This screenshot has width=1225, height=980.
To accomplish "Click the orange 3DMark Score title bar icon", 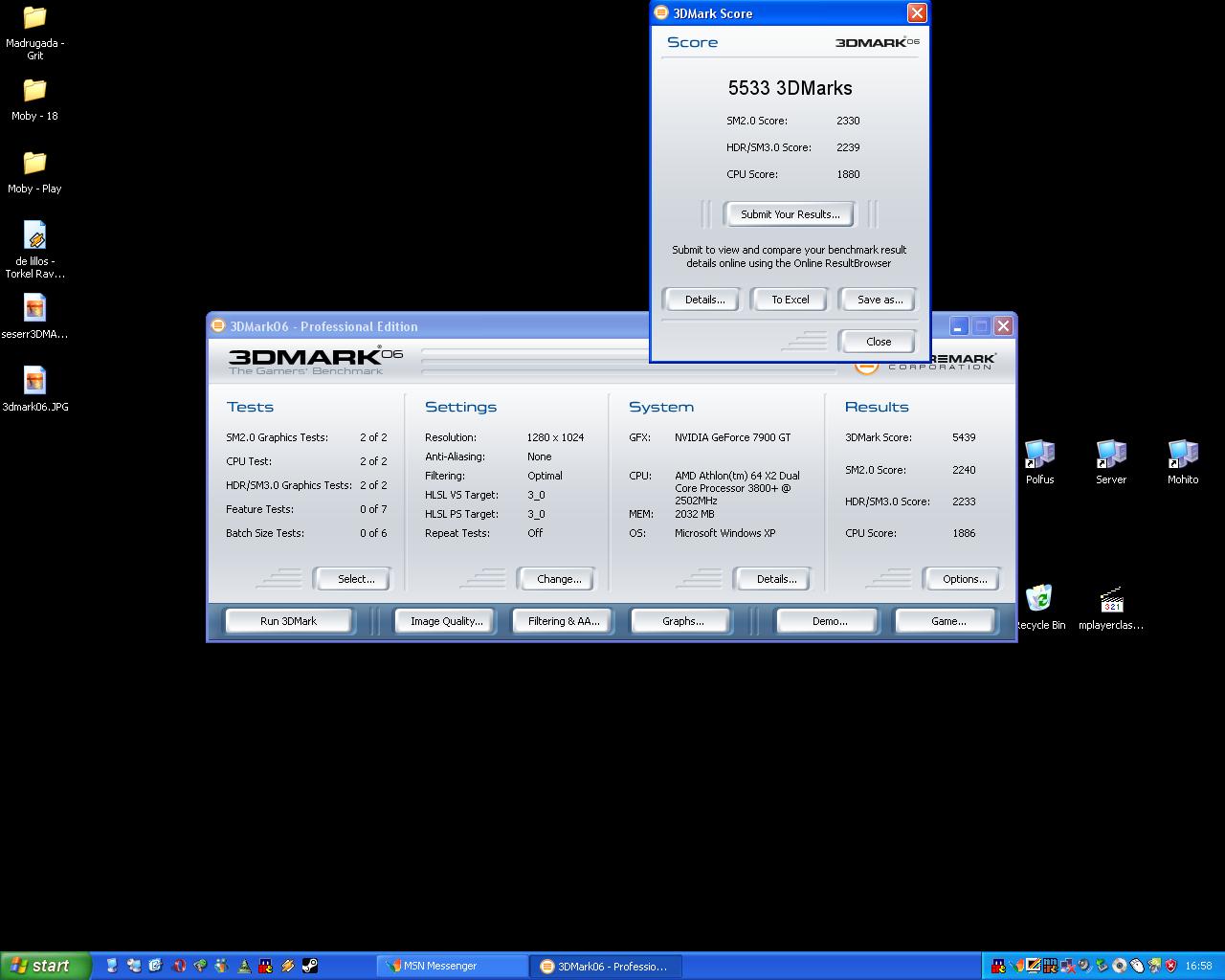I will pyautogui.click(x=660, y=12).
